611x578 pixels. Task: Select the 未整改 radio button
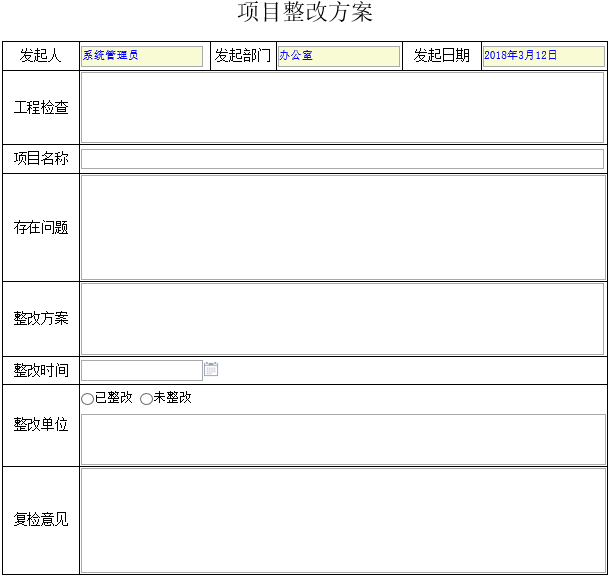(x=146, y=399)
